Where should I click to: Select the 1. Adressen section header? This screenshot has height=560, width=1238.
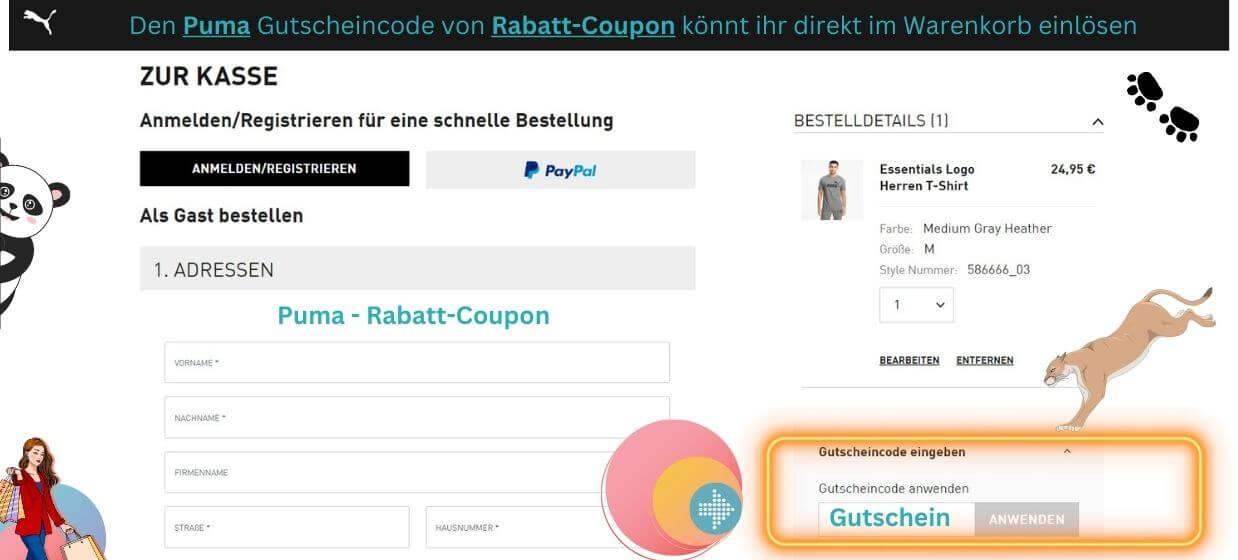(x=417, y=269)
